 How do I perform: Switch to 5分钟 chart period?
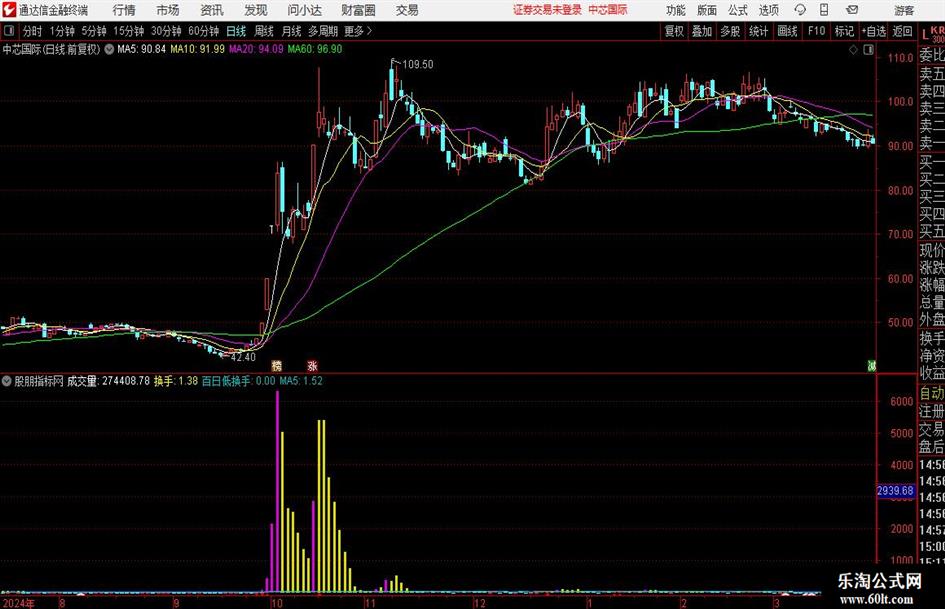(94, 31)
